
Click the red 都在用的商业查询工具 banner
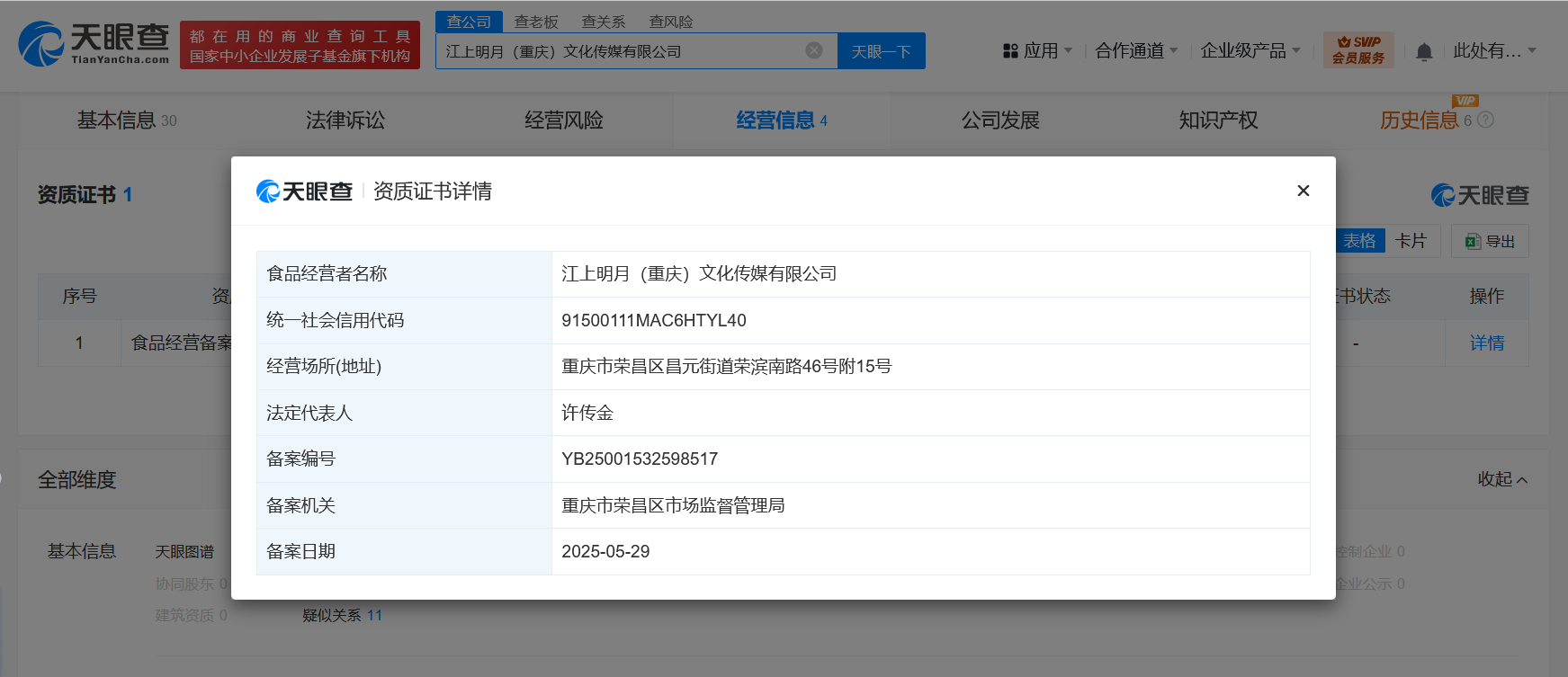pyautogui.click(x=300, y=45)
